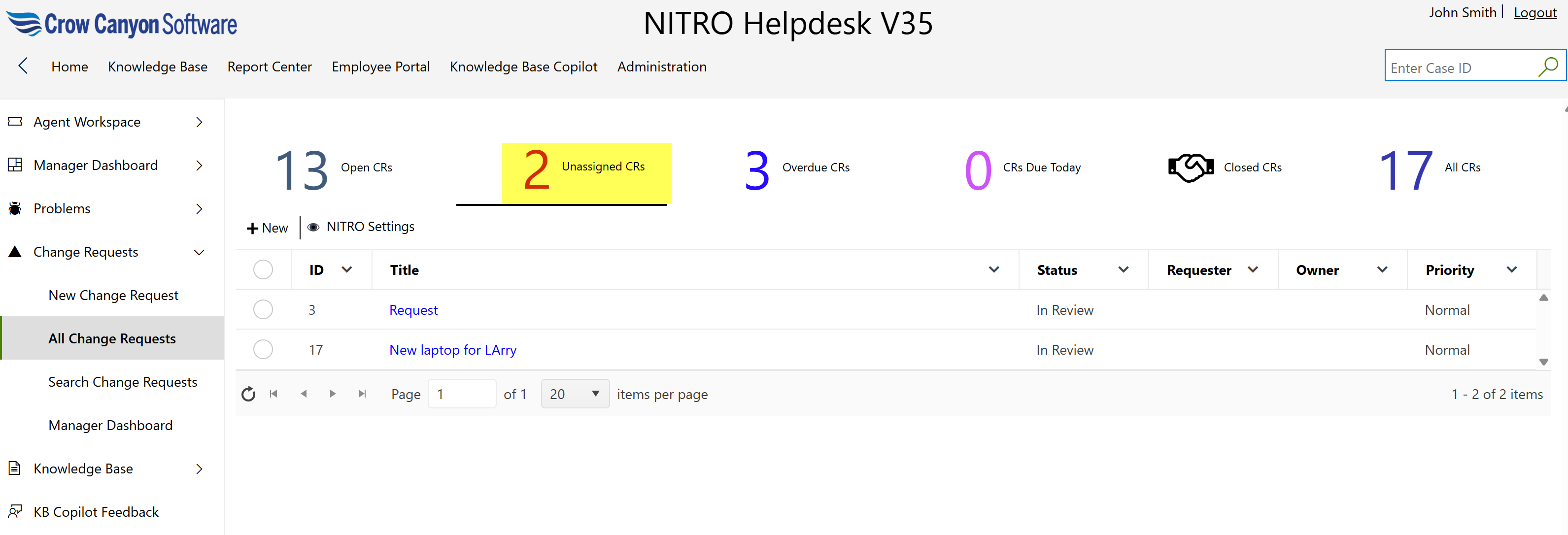Click the Closed CRs handshake icon

tap(1191, 167)
